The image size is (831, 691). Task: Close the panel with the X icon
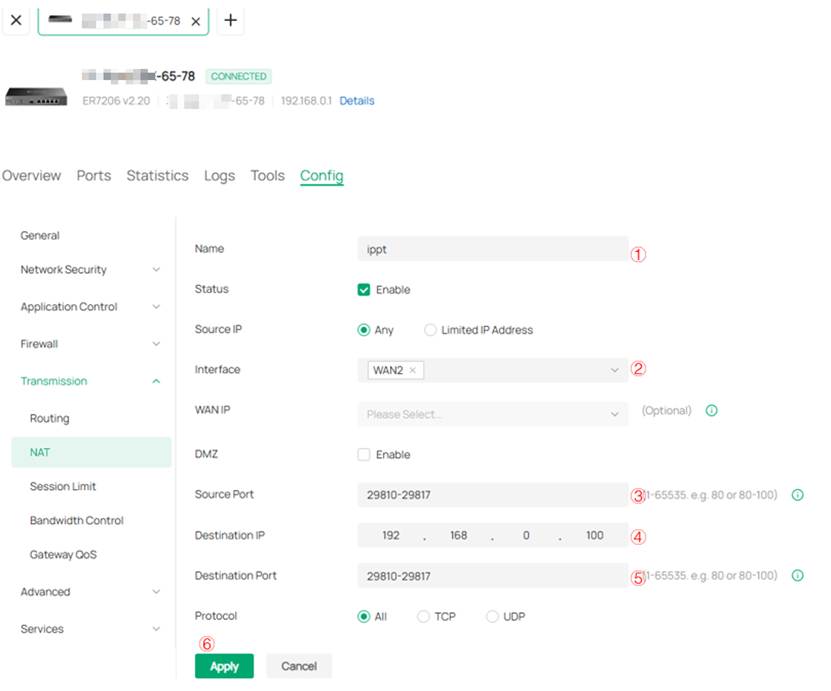(16, 20)
